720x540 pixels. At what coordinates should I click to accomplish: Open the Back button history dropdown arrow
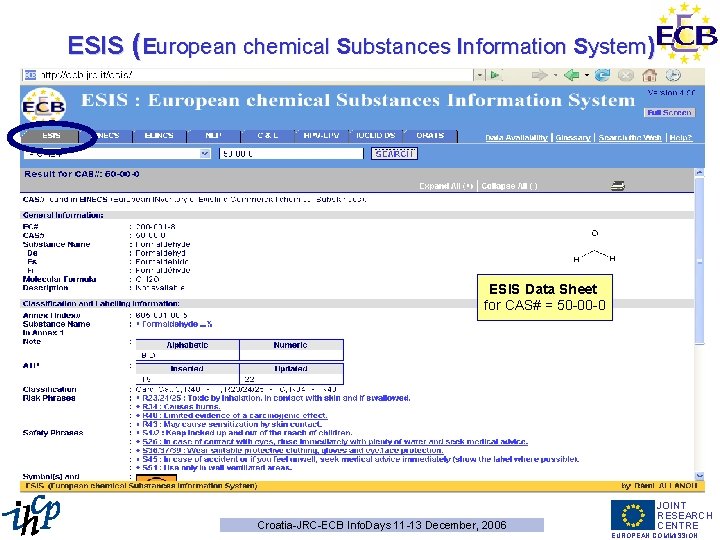pyautogui.click(x=587, y=75)
